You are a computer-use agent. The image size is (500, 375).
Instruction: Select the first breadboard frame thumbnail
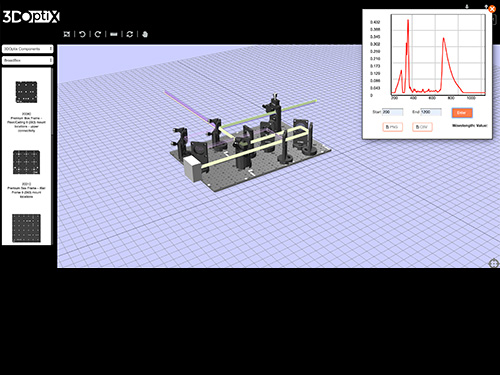click(x=26, y=92)
